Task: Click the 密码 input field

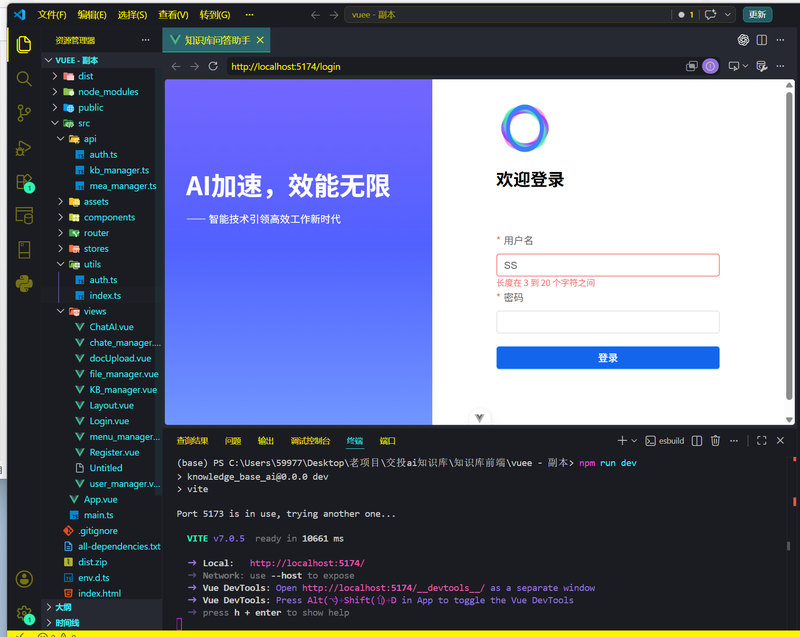Action: (x=608, y=322)
